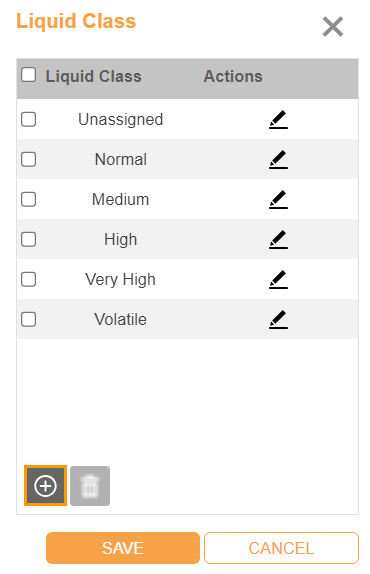The image size is (370, 574).
Task: Check the Unassigned row checkbox
Action: (29, 119)
